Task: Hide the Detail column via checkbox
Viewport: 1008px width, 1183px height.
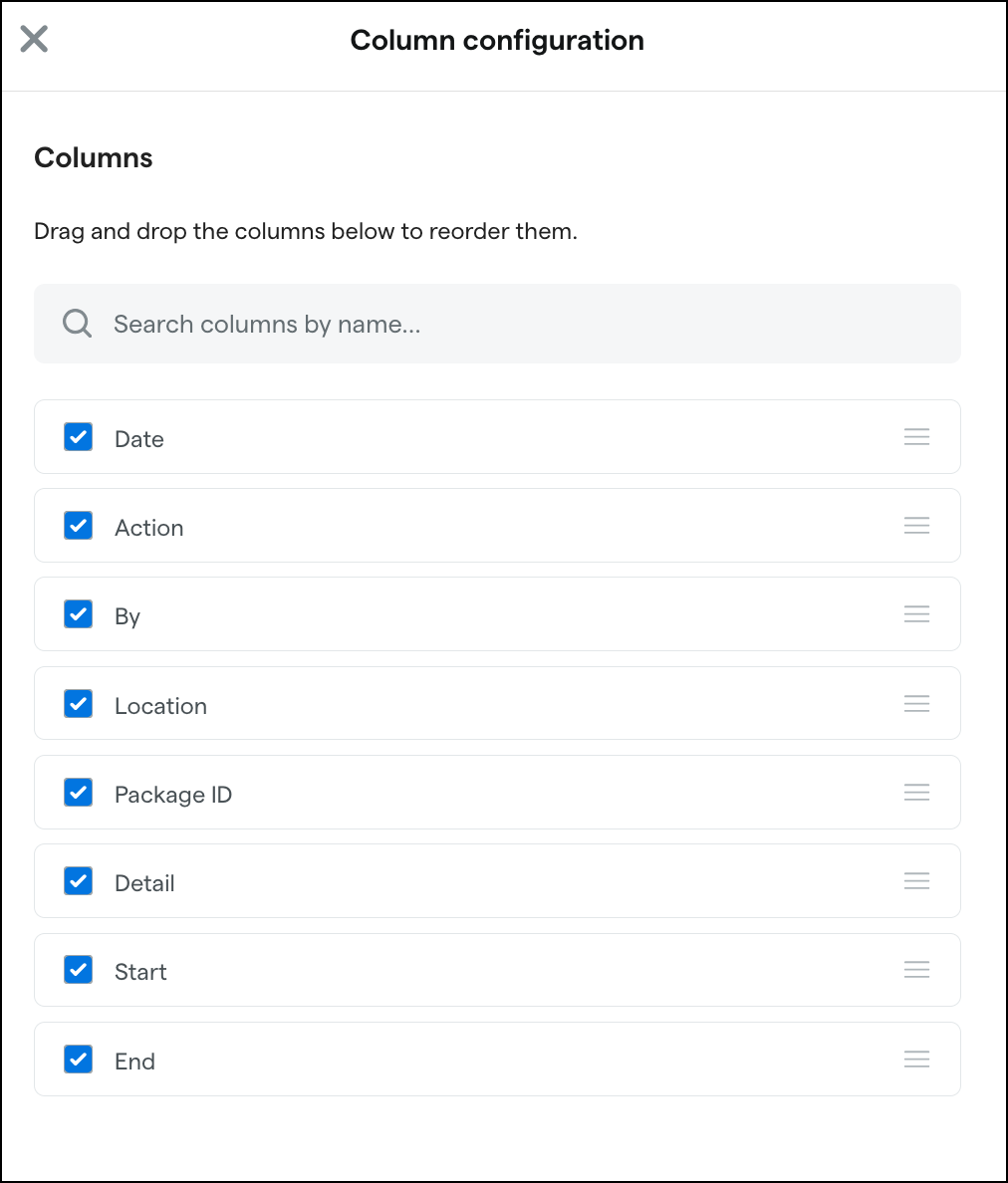Action: tap(79, 881)
